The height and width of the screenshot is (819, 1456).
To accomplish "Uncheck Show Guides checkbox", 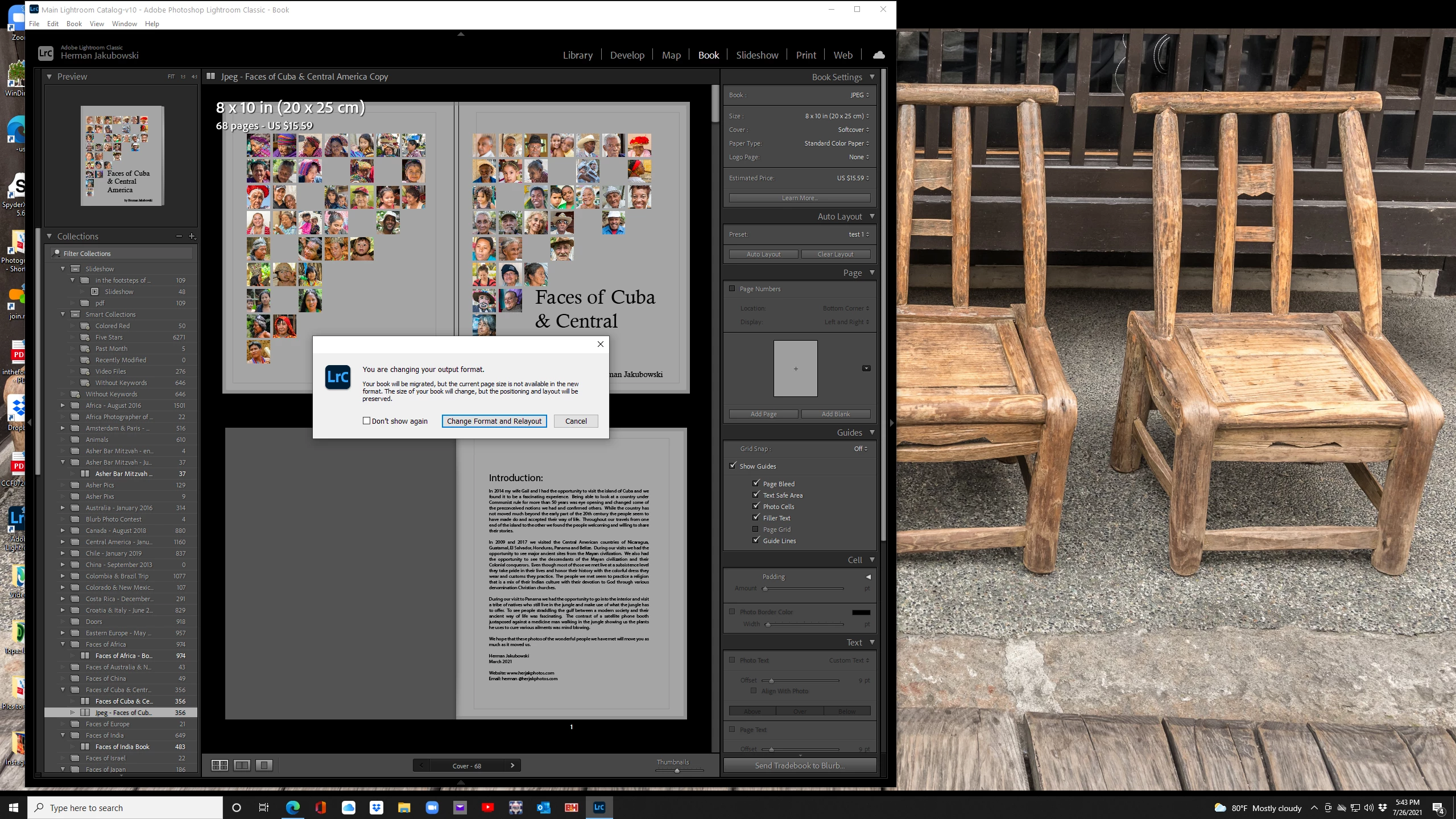I will 733,466.
